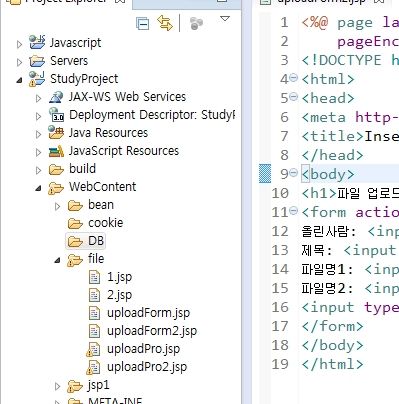Viewport: 399px width, 404px height.
Task: Expand the Javascript project node
Action: tap(19, 44)
